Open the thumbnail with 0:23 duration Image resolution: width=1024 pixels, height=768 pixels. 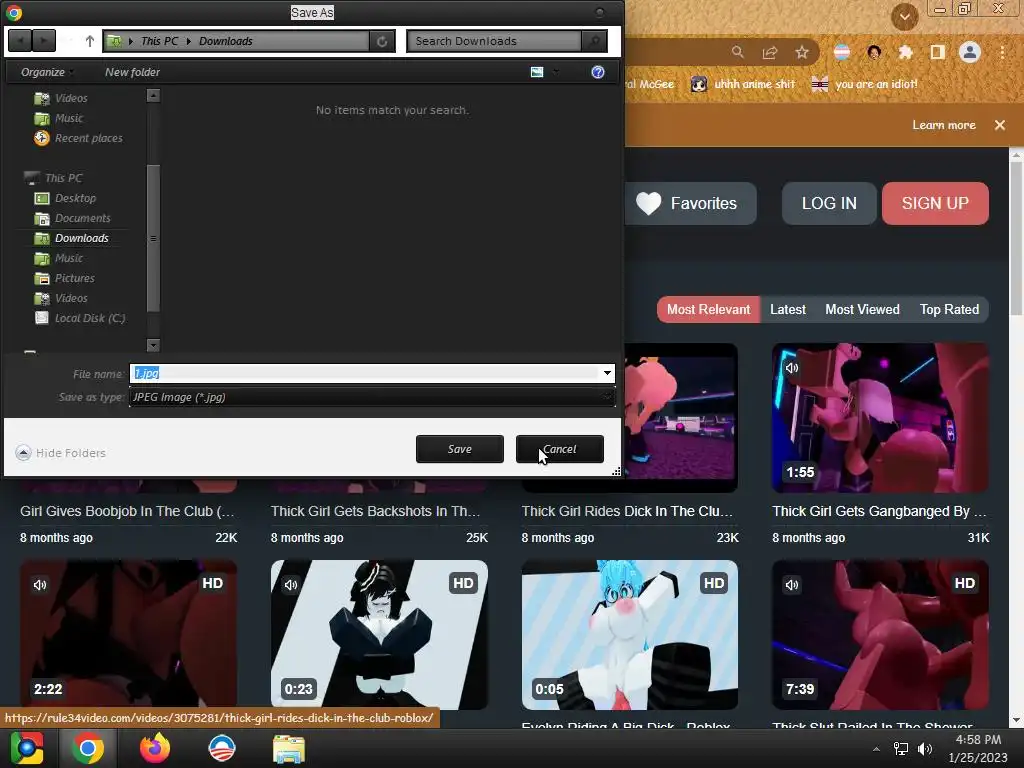point(379,635)
